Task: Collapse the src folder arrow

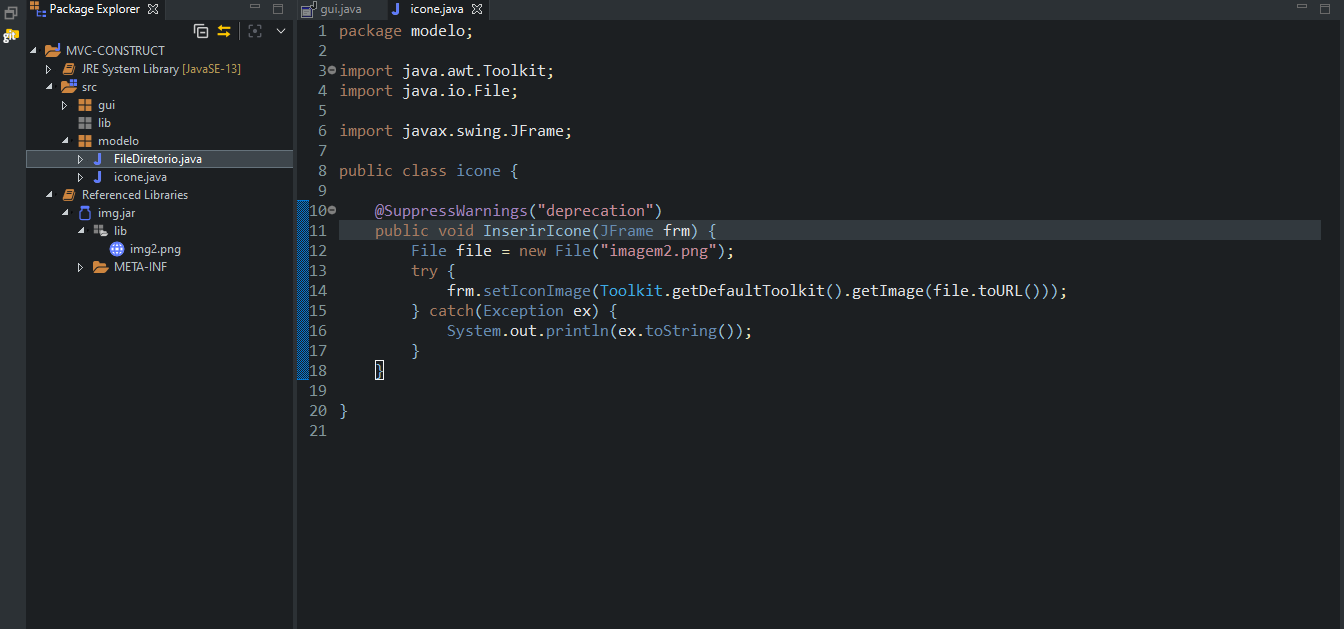Action: pyautogui.click(x=49, y=87)
